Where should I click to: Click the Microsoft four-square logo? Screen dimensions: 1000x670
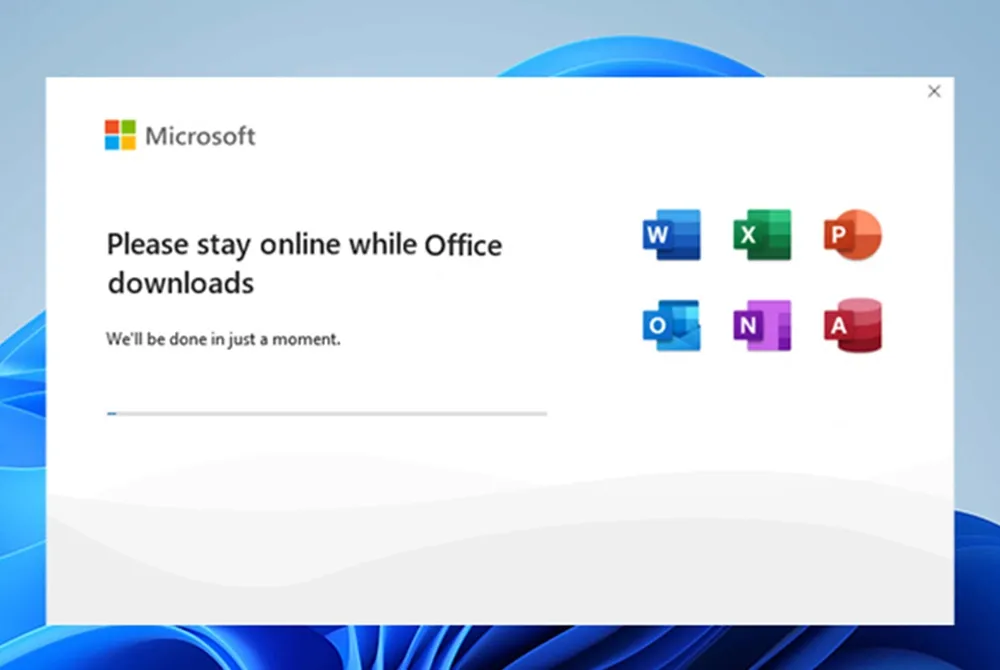pyautogui.click(x=121, y=135)
